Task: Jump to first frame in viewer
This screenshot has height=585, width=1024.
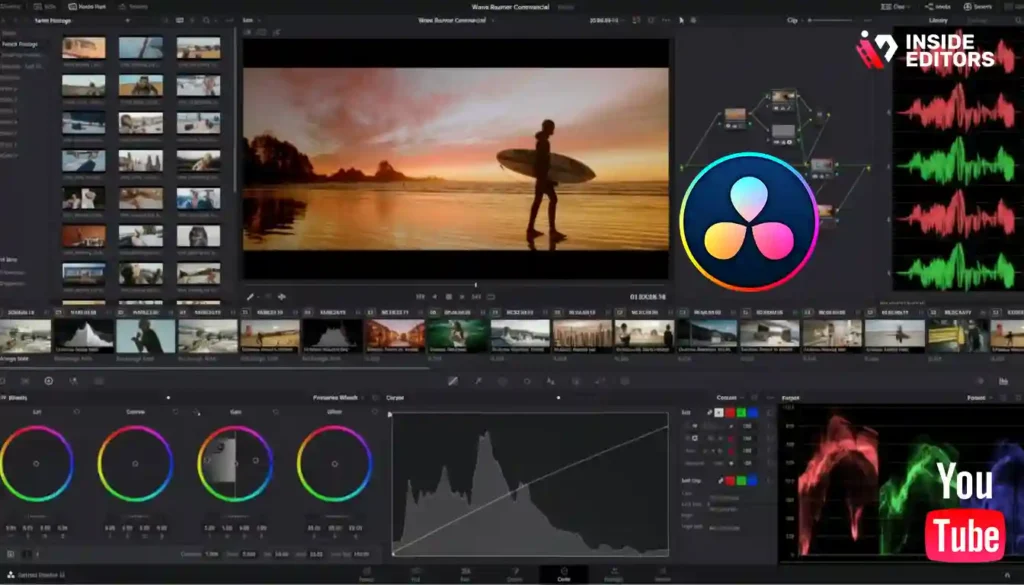Action: coord(421,297)
